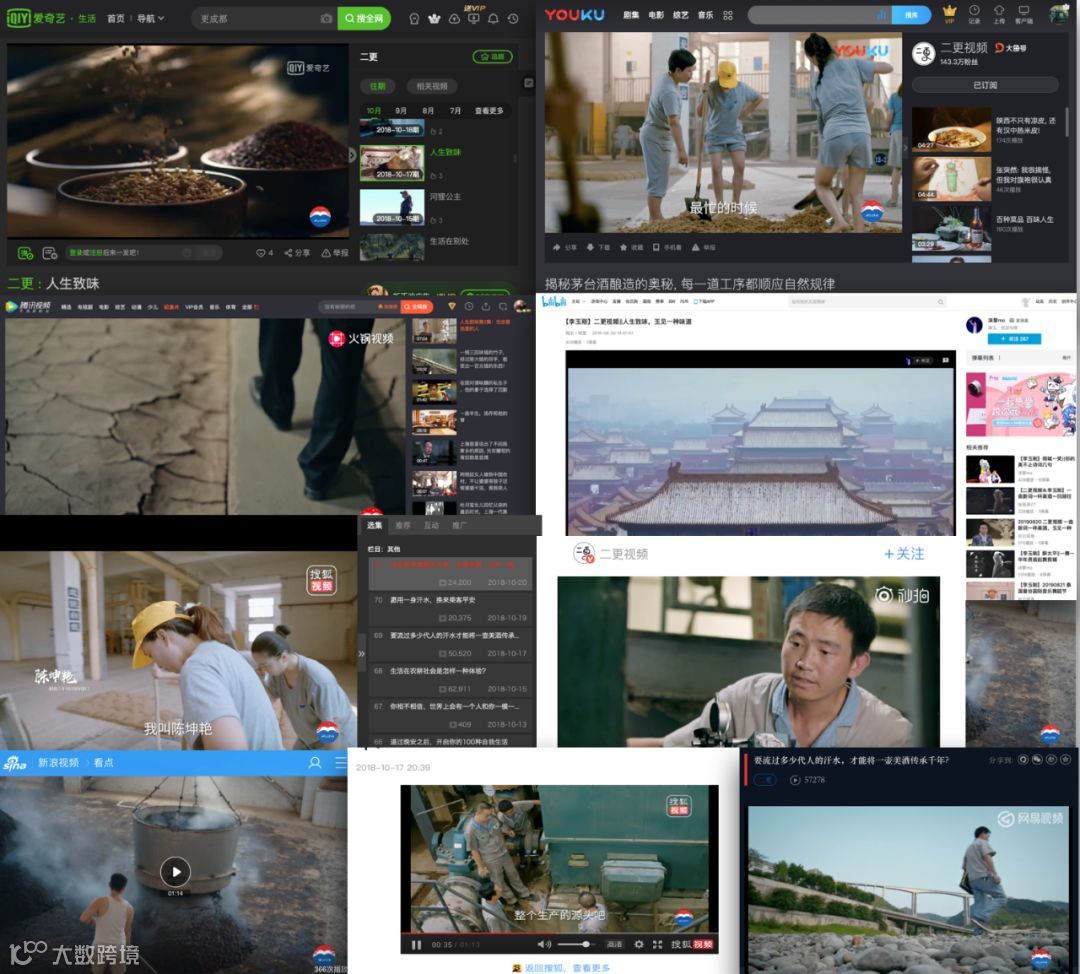
Task: Play the Sina video with center play button
Action: (176, 871)
